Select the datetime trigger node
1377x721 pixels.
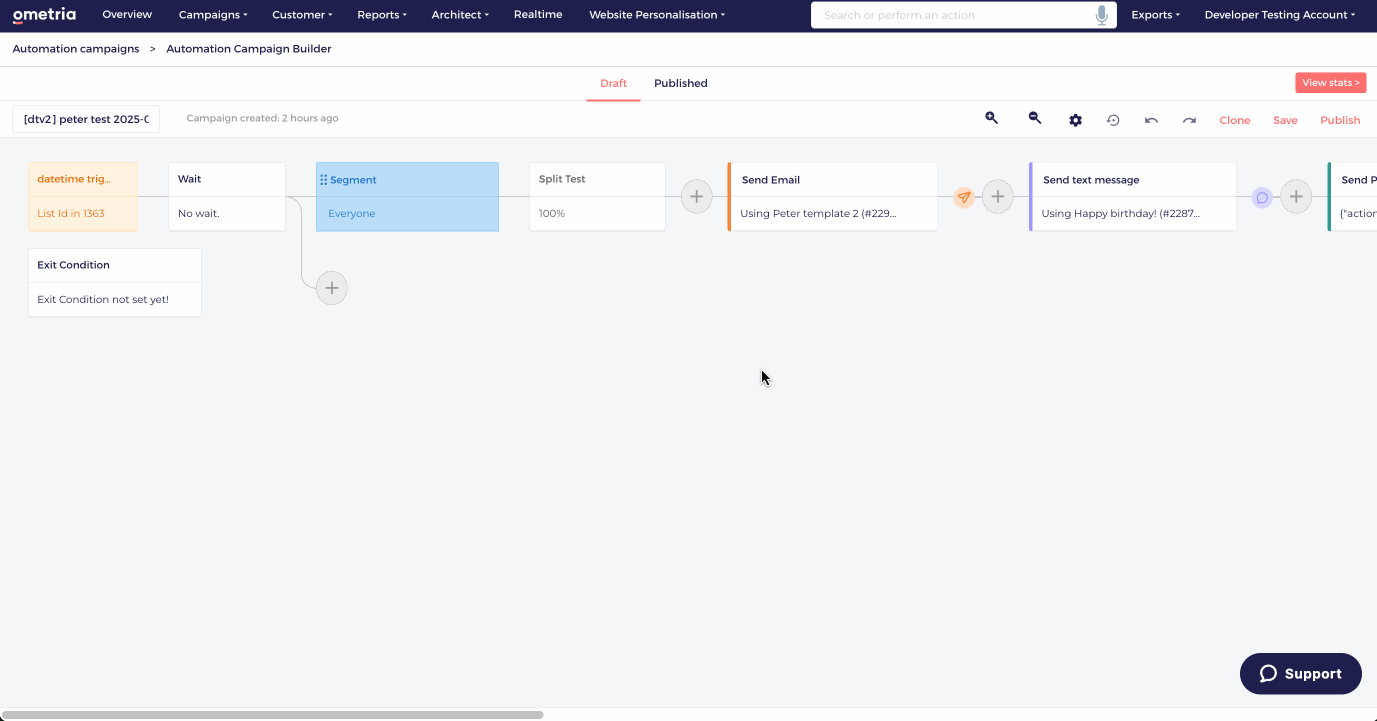pyautogui.click(x=83, y=197)
